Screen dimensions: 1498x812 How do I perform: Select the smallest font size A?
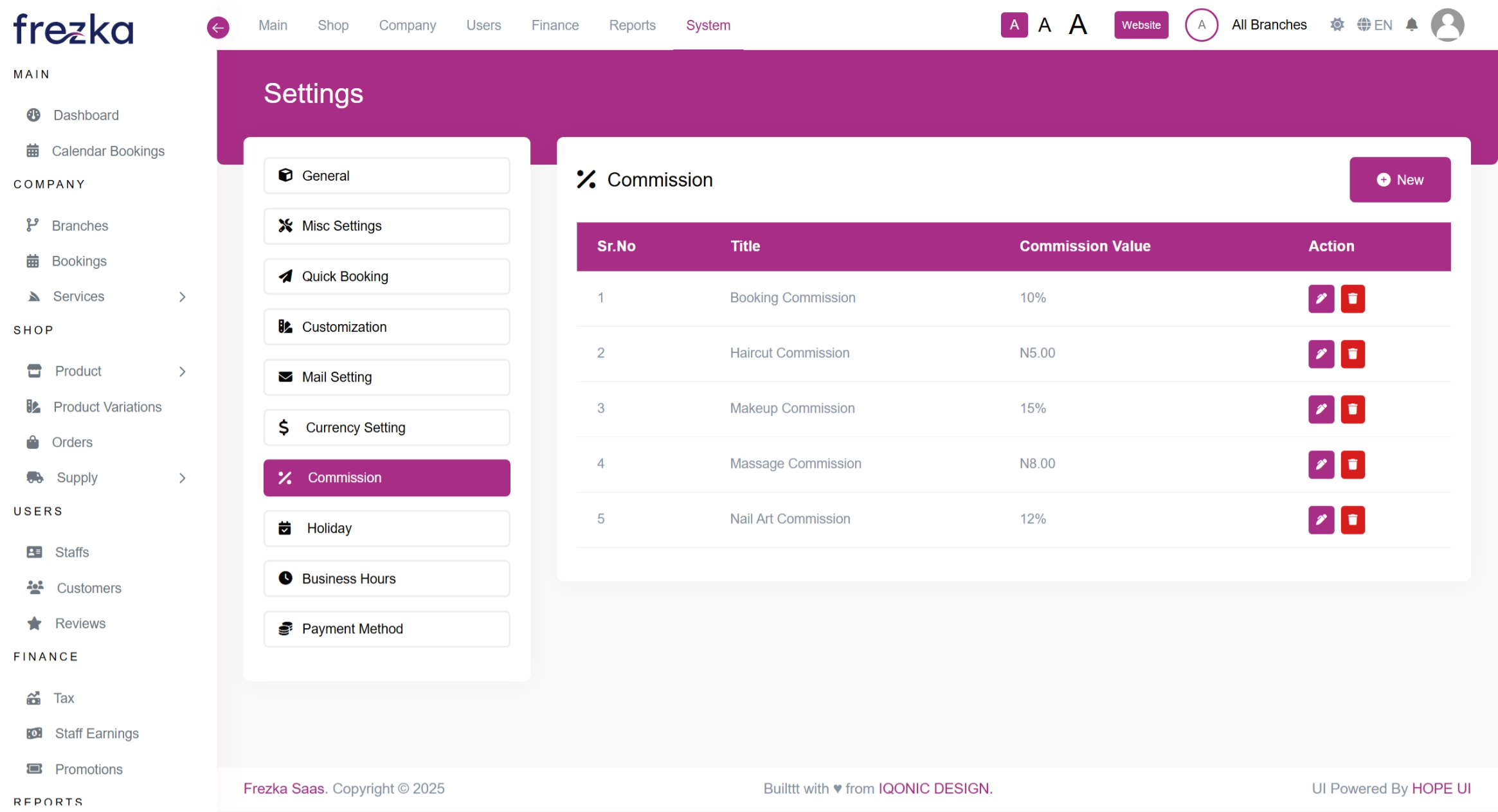pyautogui.click(x=1014, y=25)
